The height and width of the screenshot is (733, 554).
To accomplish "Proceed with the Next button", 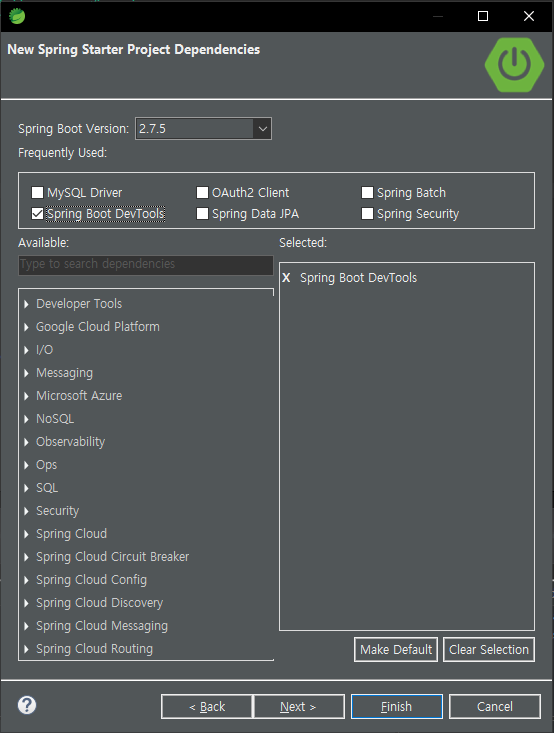I will (298, 706).
